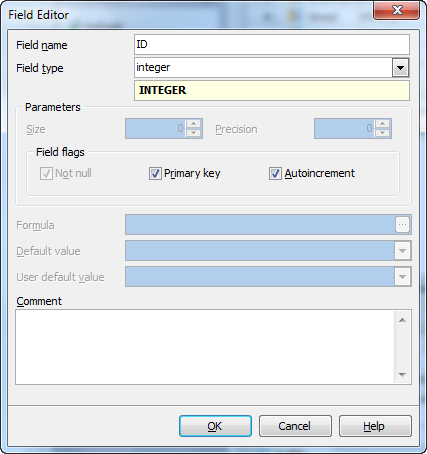This screenshot has height=454, width=427.
Task: Toggle the Not null checkbox
Action: 46,173
